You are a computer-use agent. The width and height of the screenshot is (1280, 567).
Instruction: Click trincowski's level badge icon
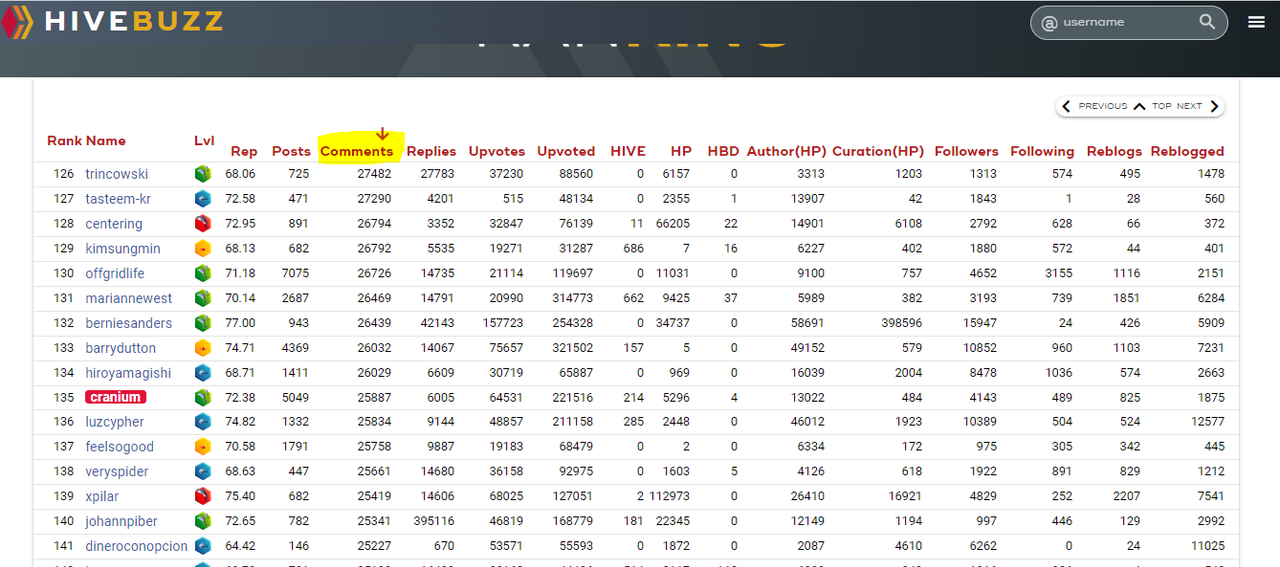pos(203,174)
